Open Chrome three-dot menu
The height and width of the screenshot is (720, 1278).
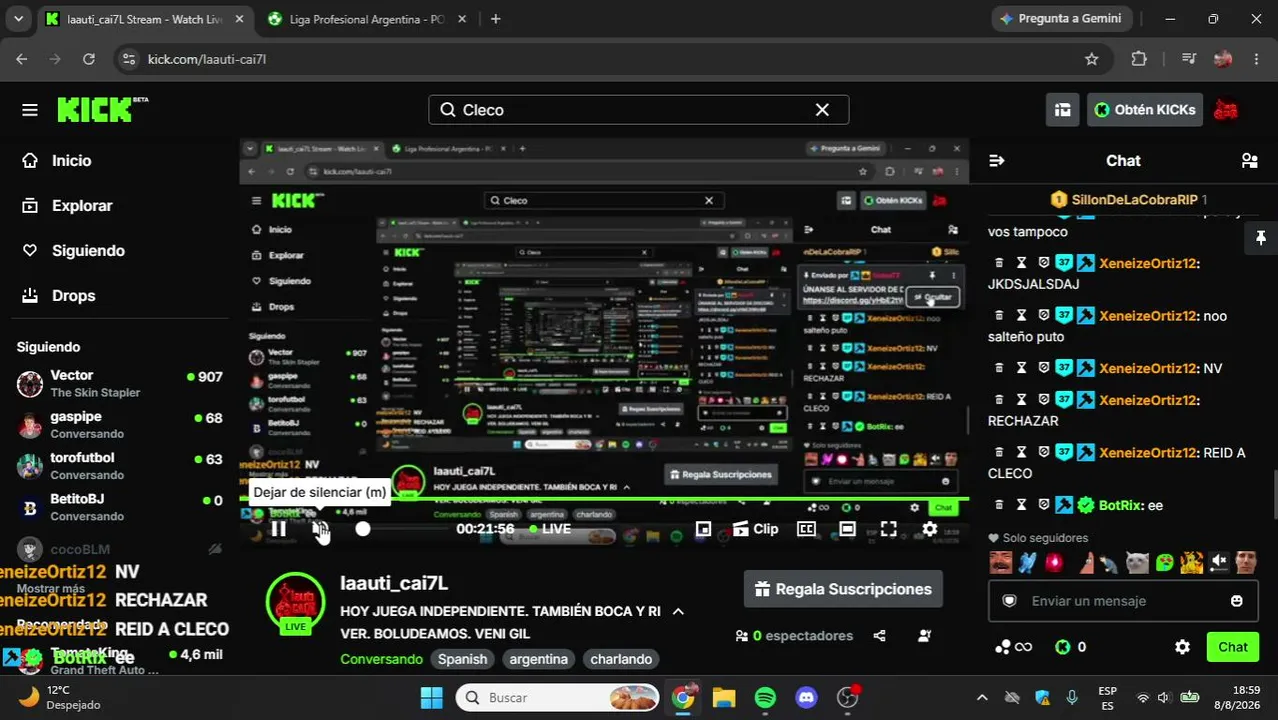(x=1257, y=59)
